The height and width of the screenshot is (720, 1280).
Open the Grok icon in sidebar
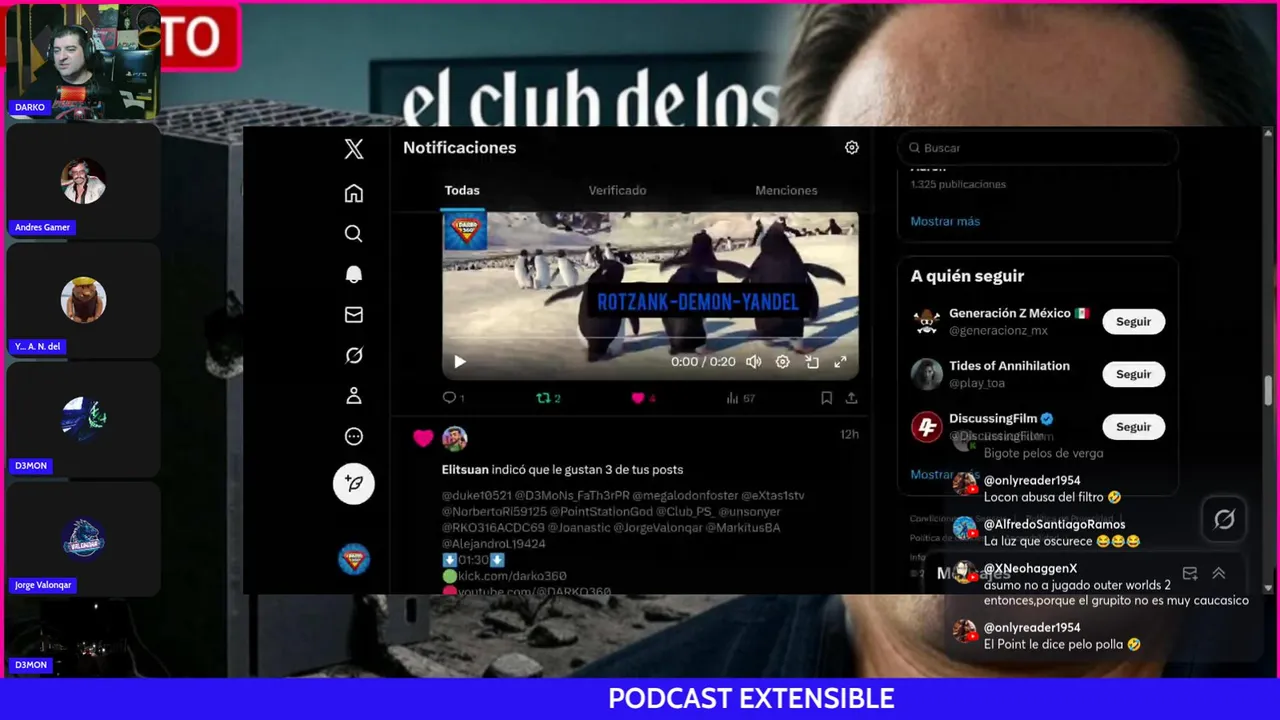354,355
